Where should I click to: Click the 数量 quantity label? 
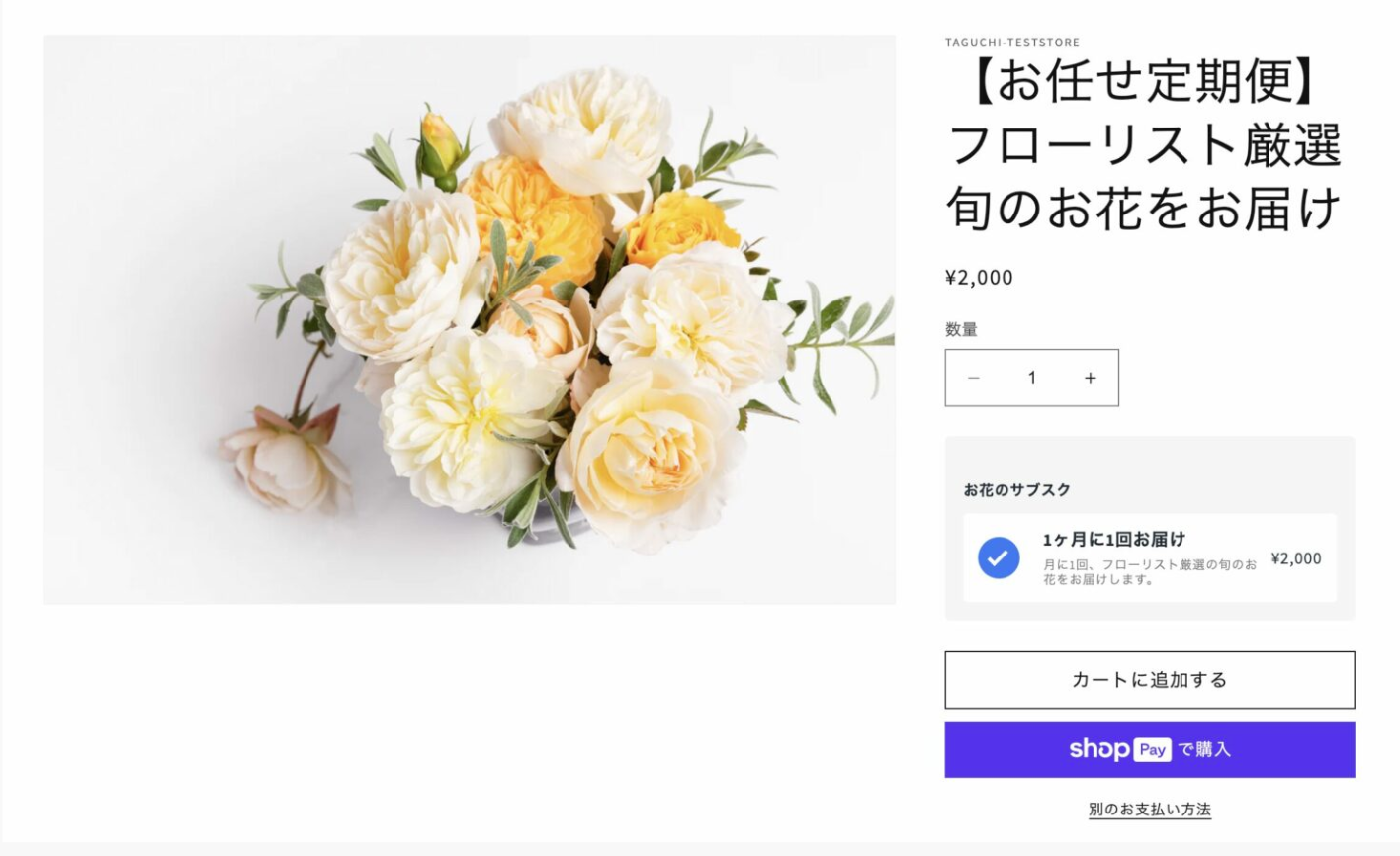tap(960, 329)
